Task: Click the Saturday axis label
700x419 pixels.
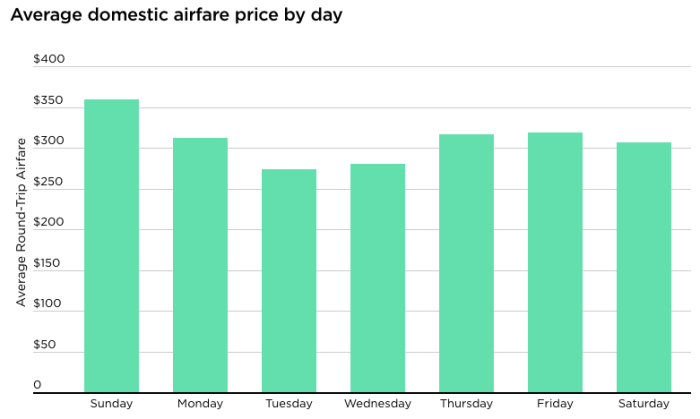Action: tap(644, 403)
